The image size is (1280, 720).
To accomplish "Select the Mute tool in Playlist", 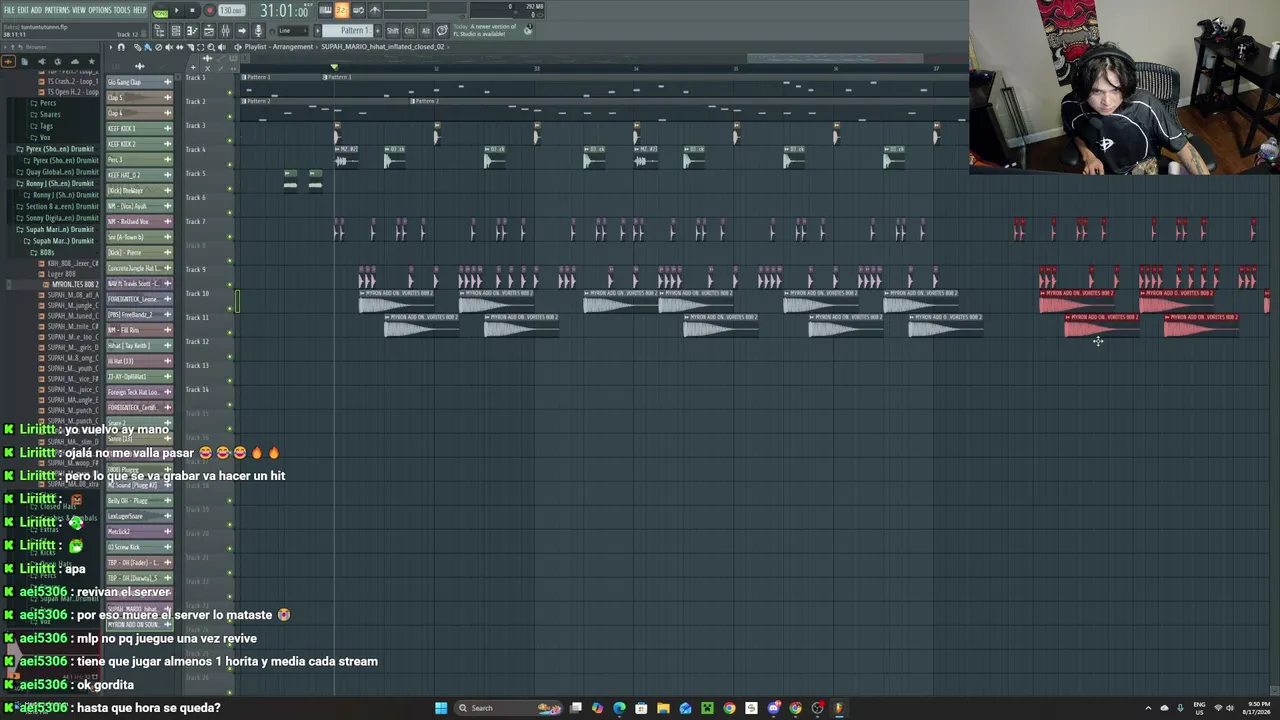I will click(x=168, y=47).
